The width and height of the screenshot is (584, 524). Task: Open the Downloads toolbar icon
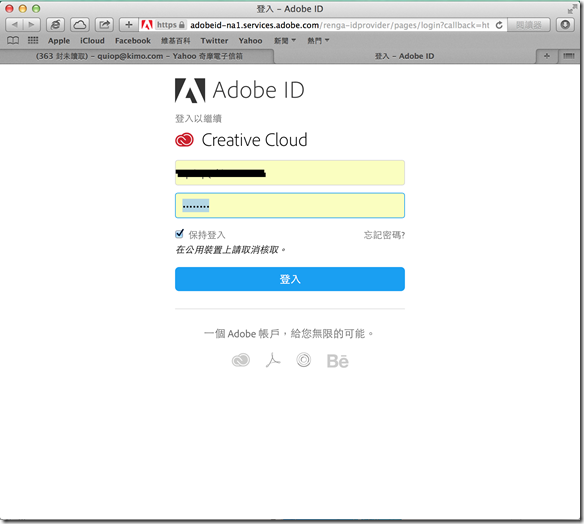pyautogui.click(x=565, y=25)
